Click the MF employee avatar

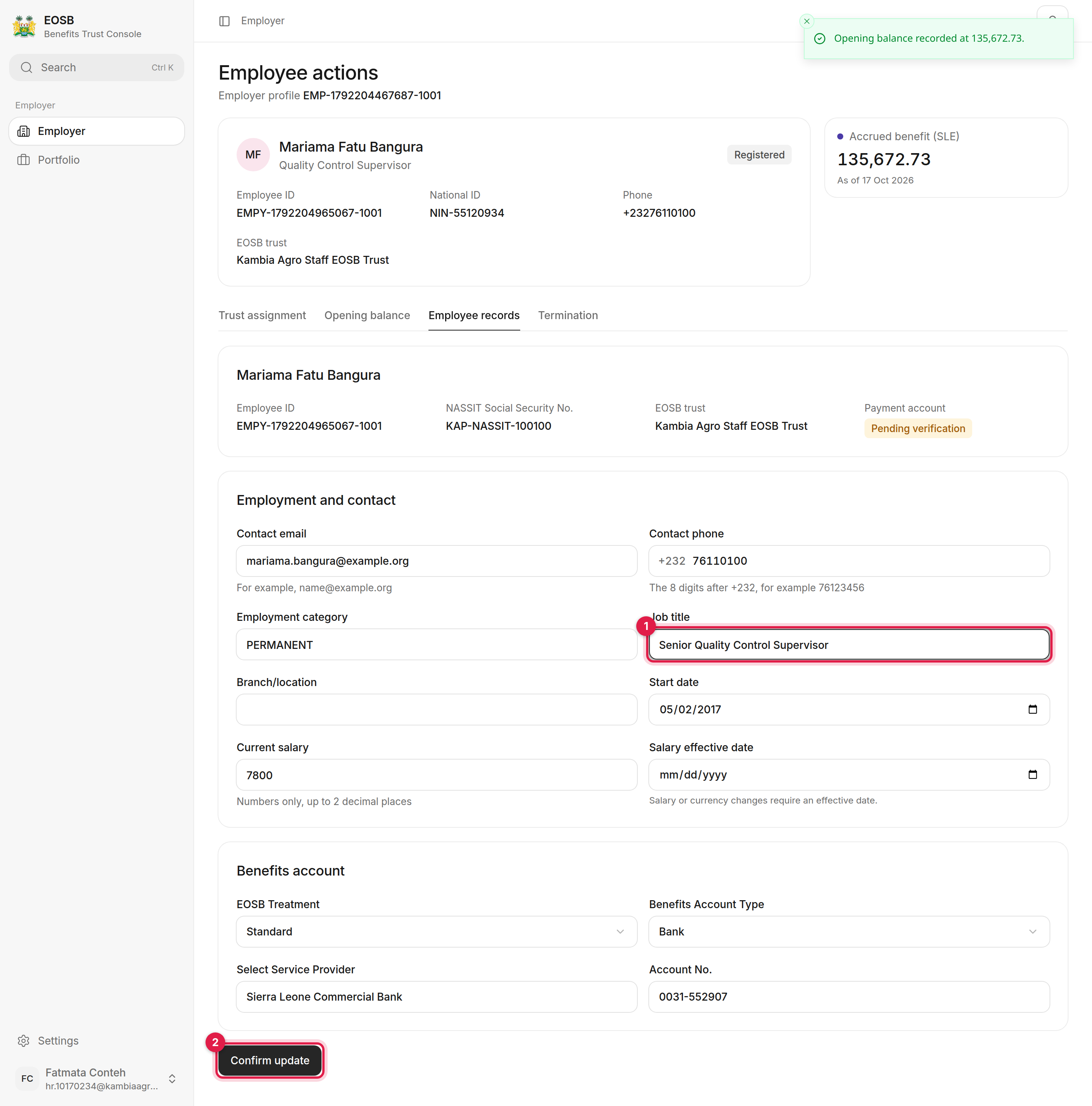coord(253,155)
